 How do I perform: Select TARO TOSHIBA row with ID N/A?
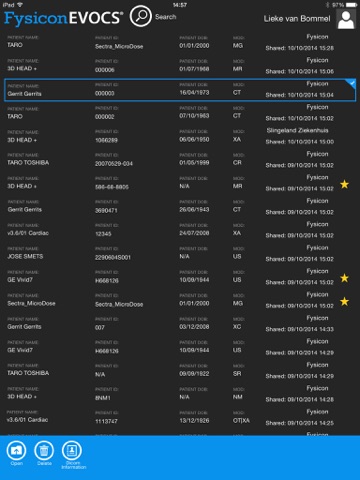180,371
